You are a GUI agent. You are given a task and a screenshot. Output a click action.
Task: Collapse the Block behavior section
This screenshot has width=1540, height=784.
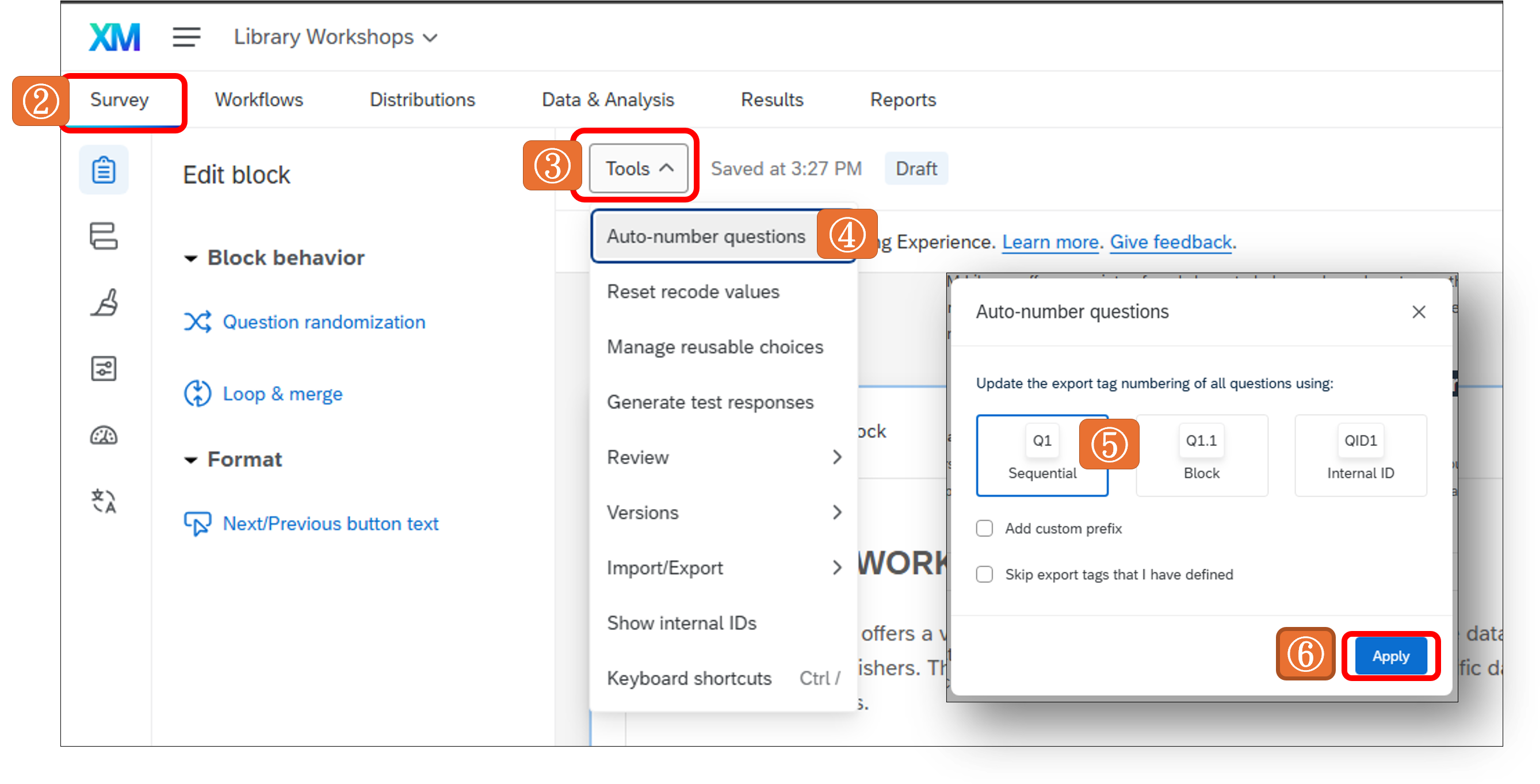point(192,258)
